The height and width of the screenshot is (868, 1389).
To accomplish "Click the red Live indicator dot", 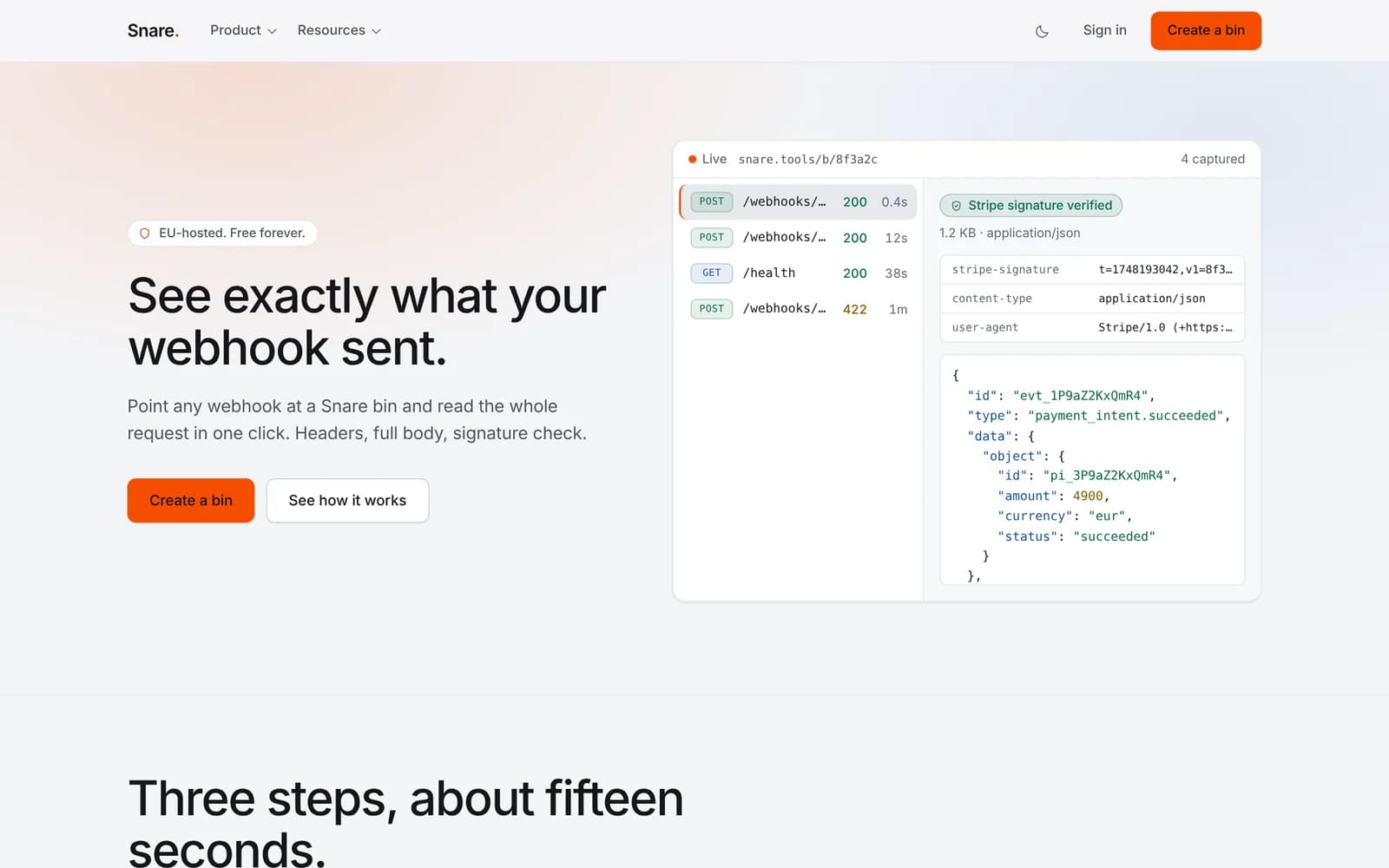I will [x=693, y=160].
